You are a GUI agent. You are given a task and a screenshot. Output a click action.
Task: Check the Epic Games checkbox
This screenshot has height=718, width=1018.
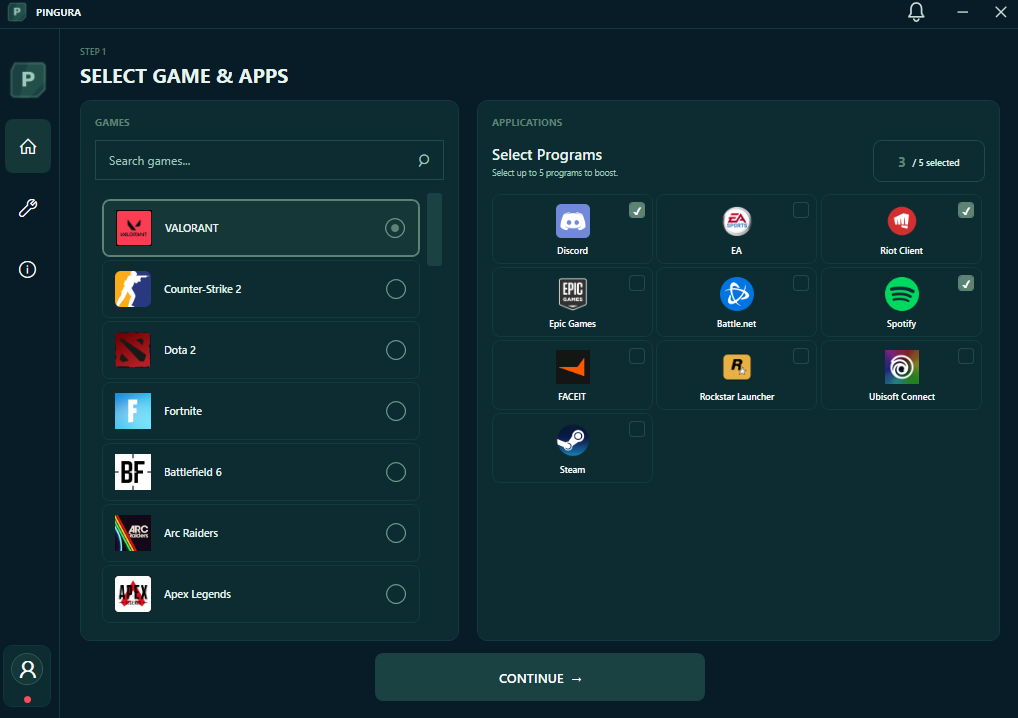click(637, 283)
